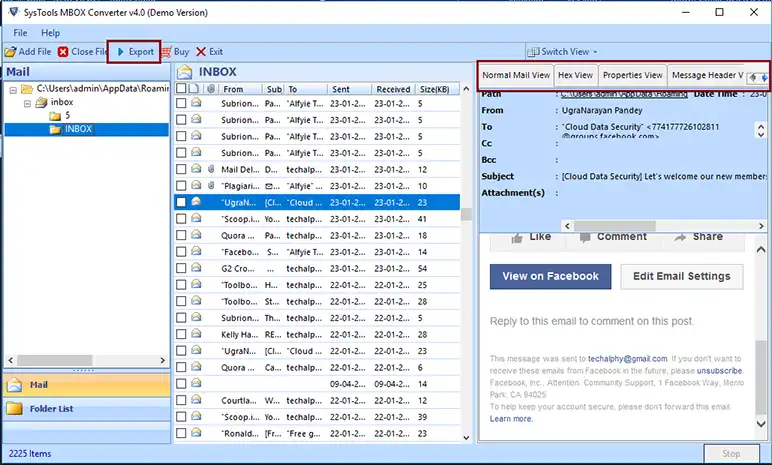Click the email list scroll-up arrow
Image resolution: width=772 pixels, height=465 pixels.
tap(466, 89)
